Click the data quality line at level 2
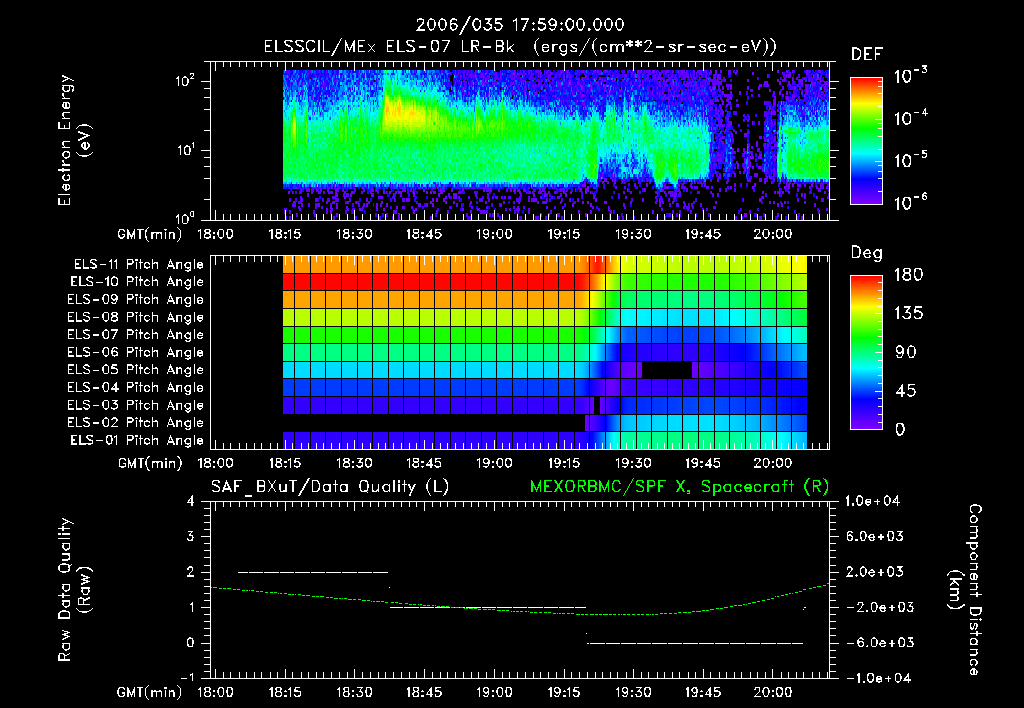The width and height of the screenshot is (1024, 708). click(313, 572)
